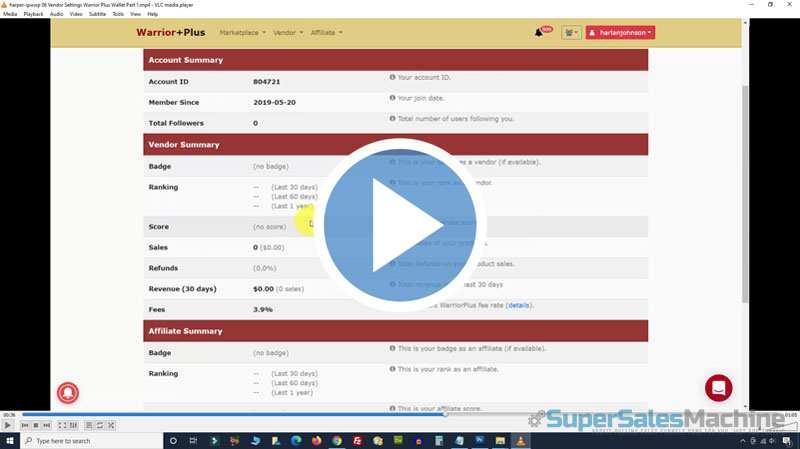Image resolution: width=800 pixels, height=449 pixels.
Task: Toggle VLC fullscreen mode
Action: pyautogui.click(x=62, y=426)
